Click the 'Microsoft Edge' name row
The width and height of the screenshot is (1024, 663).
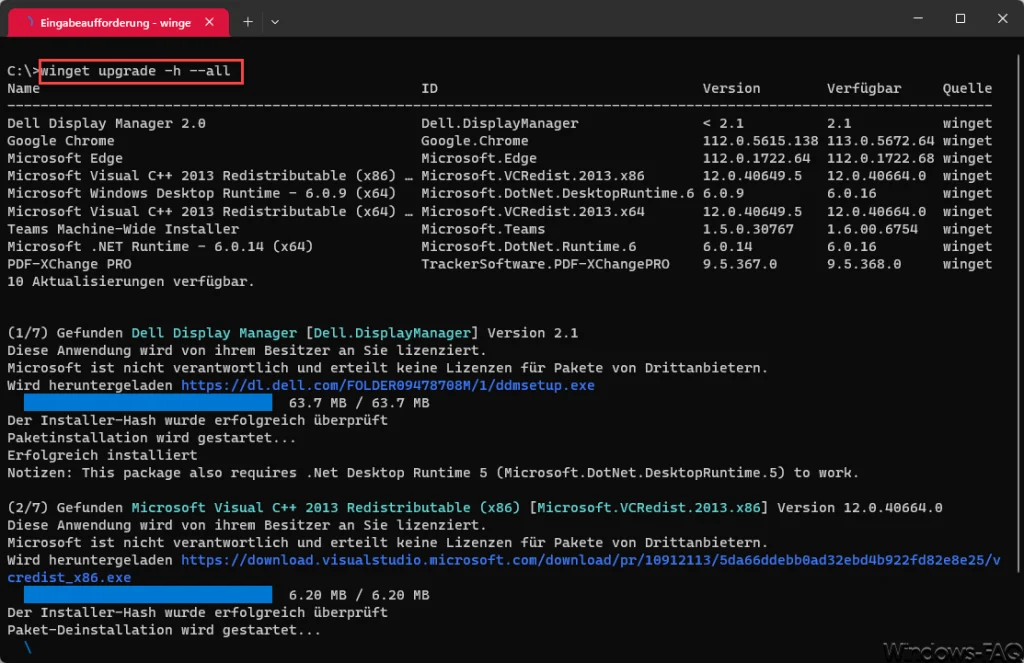click(x=65, y=159)
